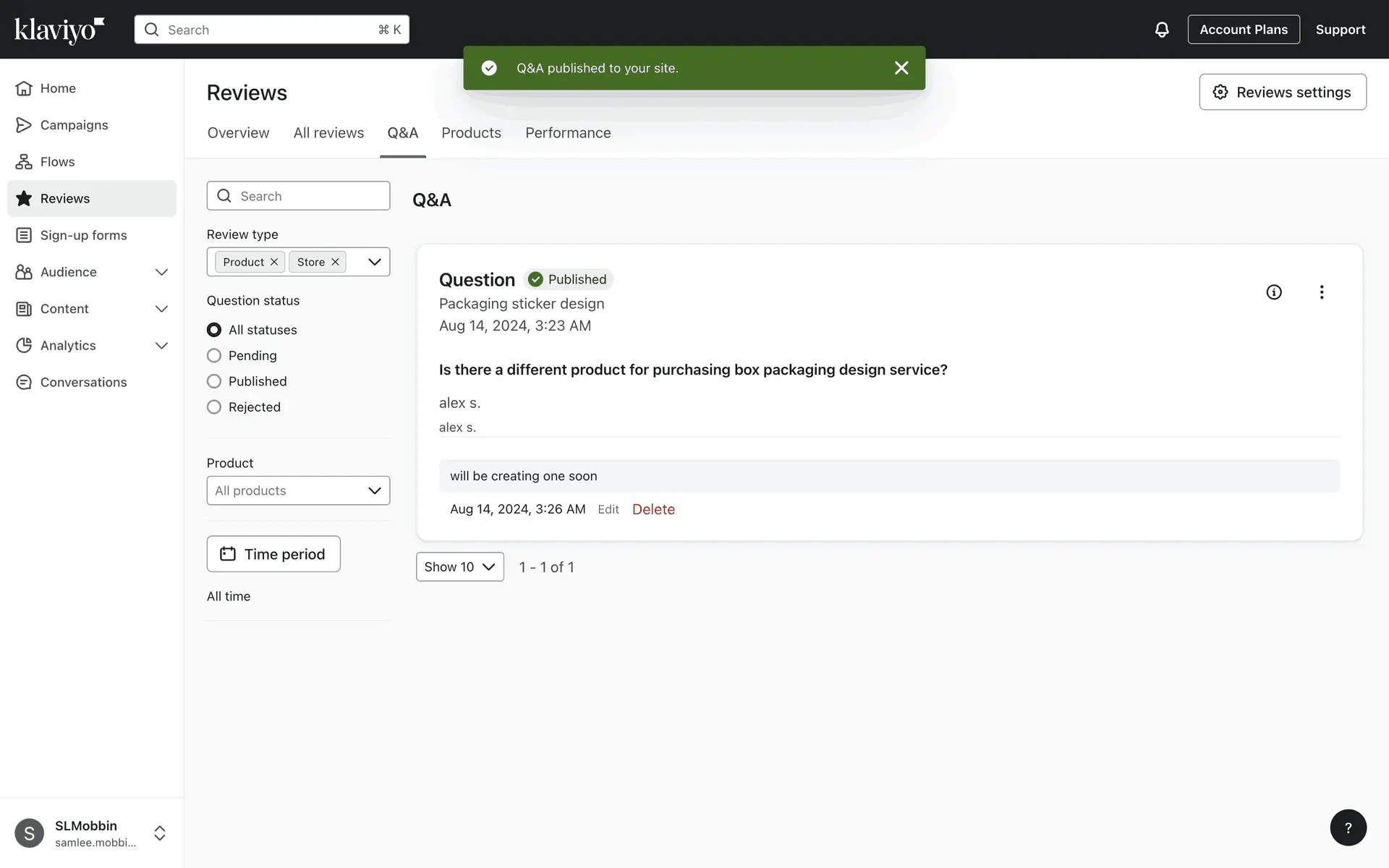Remove the Product review type tag
Screen dimensions: 1389x868
(x=274, y=262)
